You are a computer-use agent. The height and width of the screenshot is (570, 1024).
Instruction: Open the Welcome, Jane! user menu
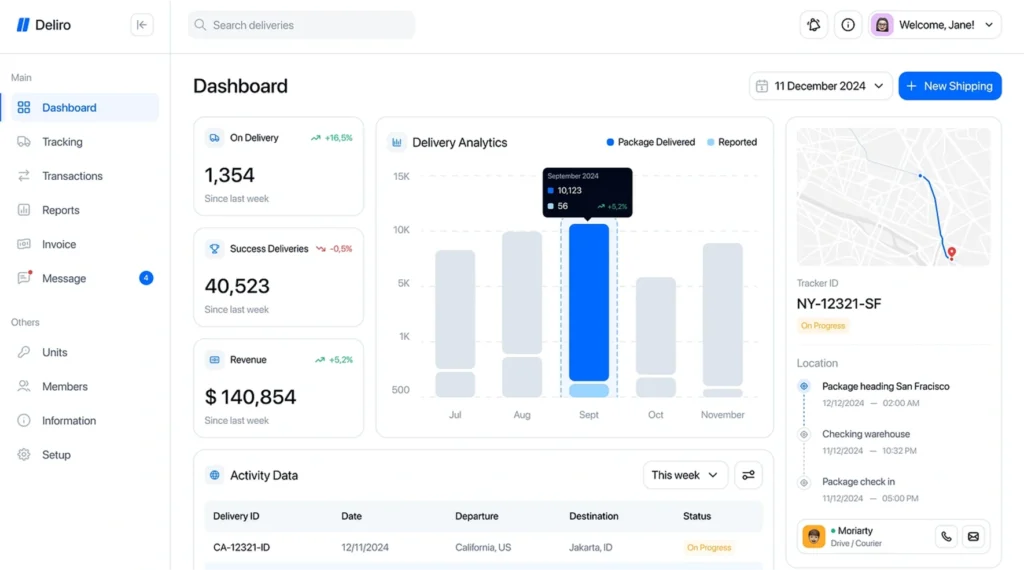pos(935,25)
